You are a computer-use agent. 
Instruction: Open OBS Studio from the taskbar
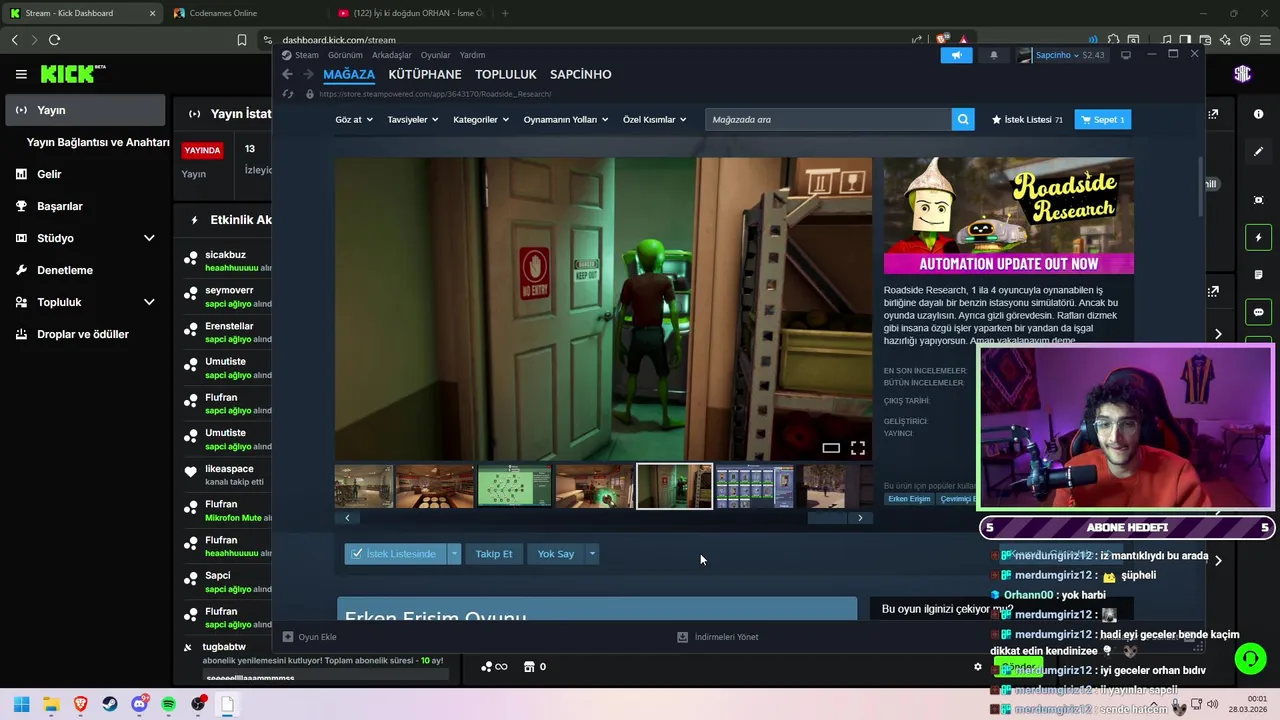pos(198,704)
